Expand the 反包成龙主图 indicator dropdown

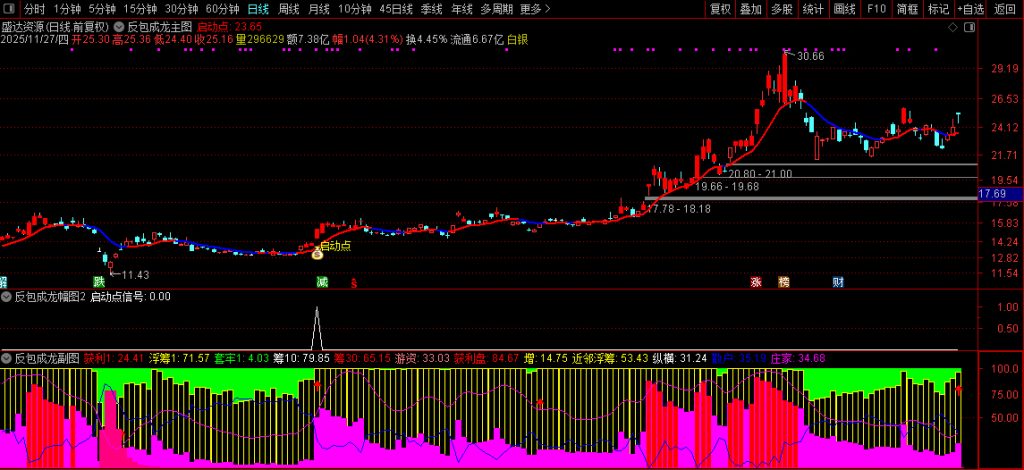[120, 26]
